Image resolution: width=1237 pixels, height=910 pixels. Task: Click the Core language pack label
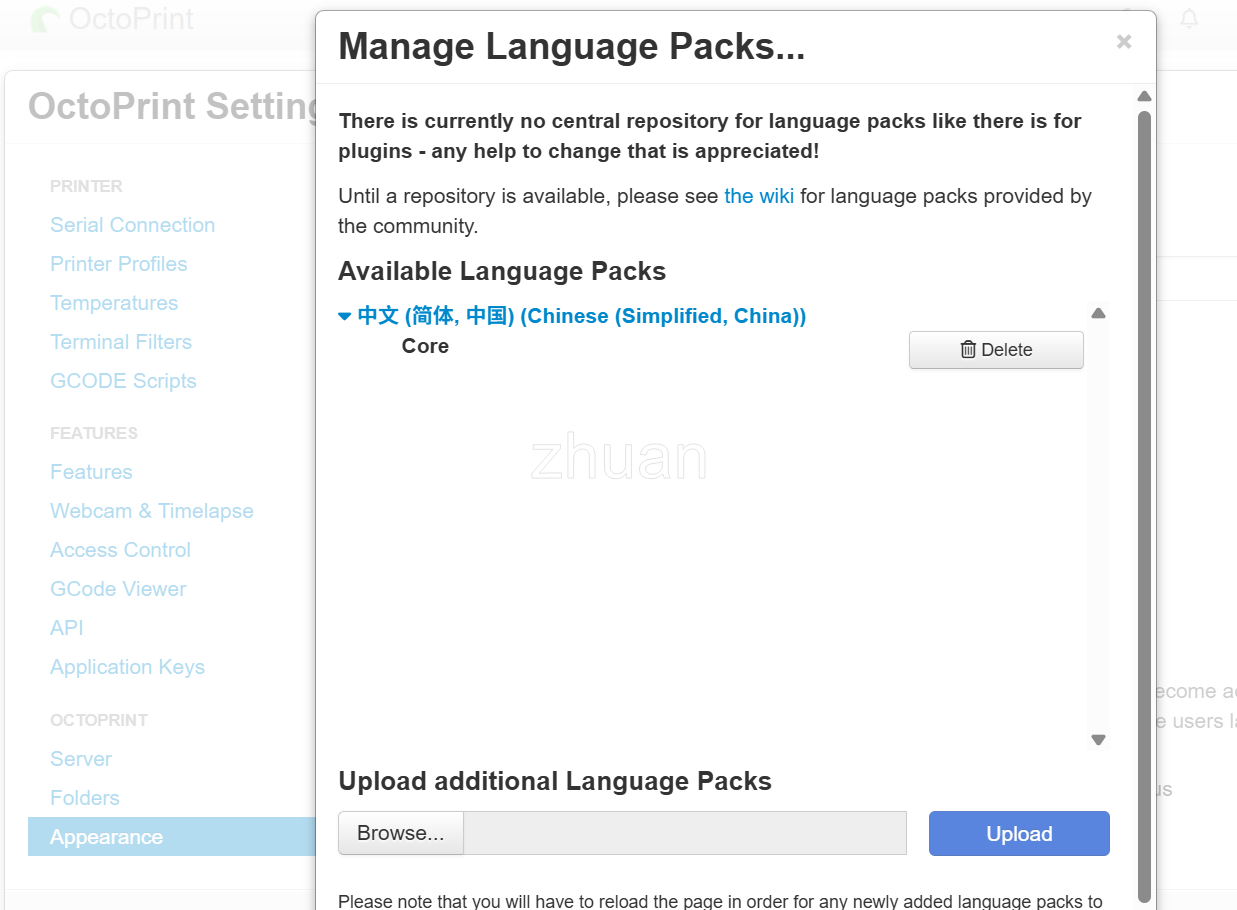(425, 346)
